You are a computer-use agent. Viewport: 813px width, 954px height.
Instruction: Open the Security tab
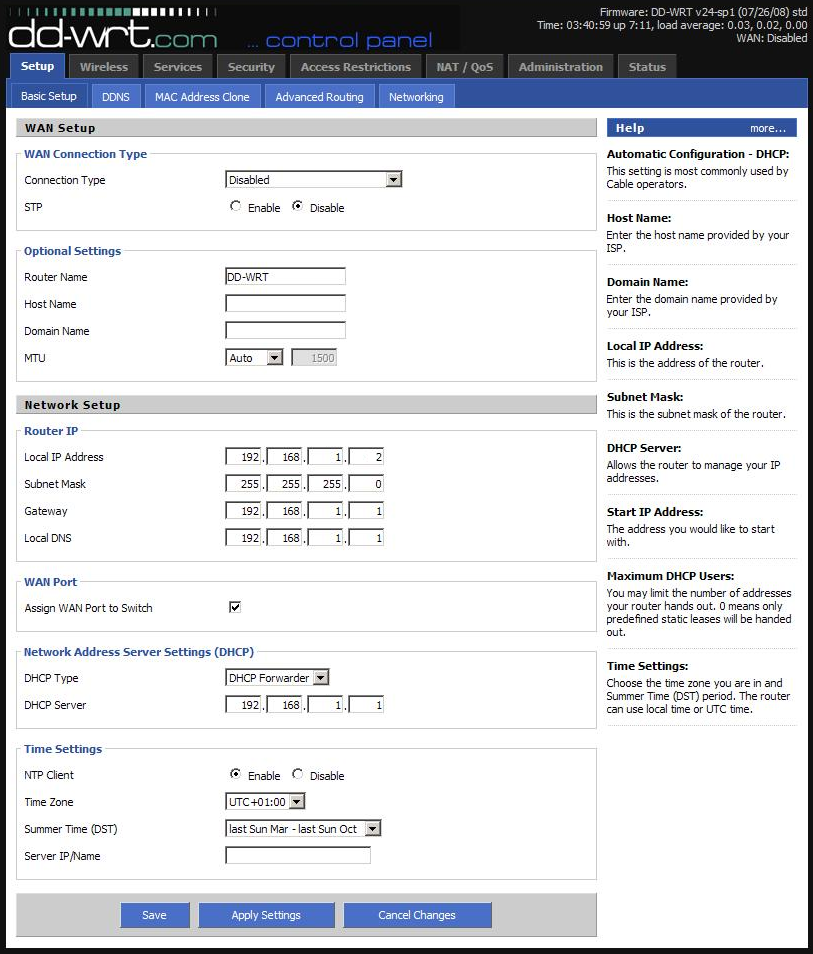(x=251, y=67)
